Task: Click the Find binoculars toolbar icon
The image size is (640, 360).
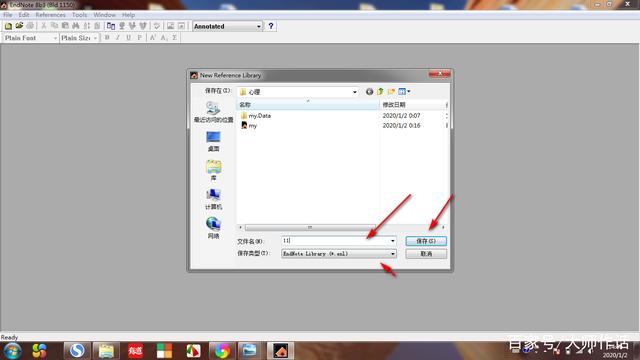Action: click(76, 26)
